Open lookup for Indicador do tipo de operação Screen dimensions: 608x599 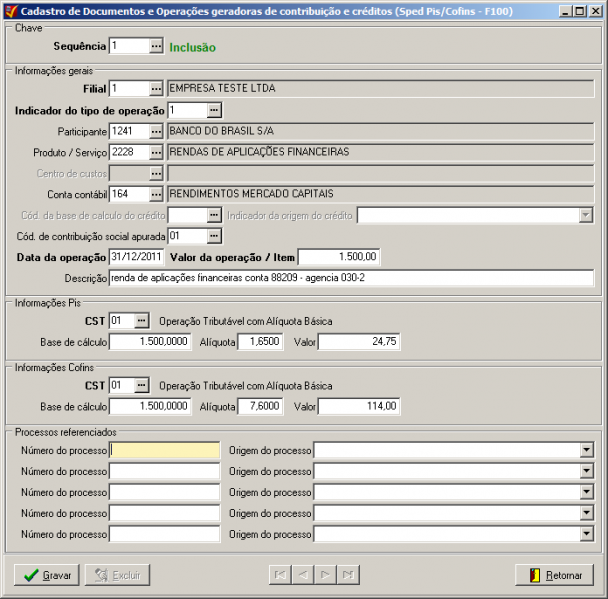pyautogui.click(x=214, y=110)
